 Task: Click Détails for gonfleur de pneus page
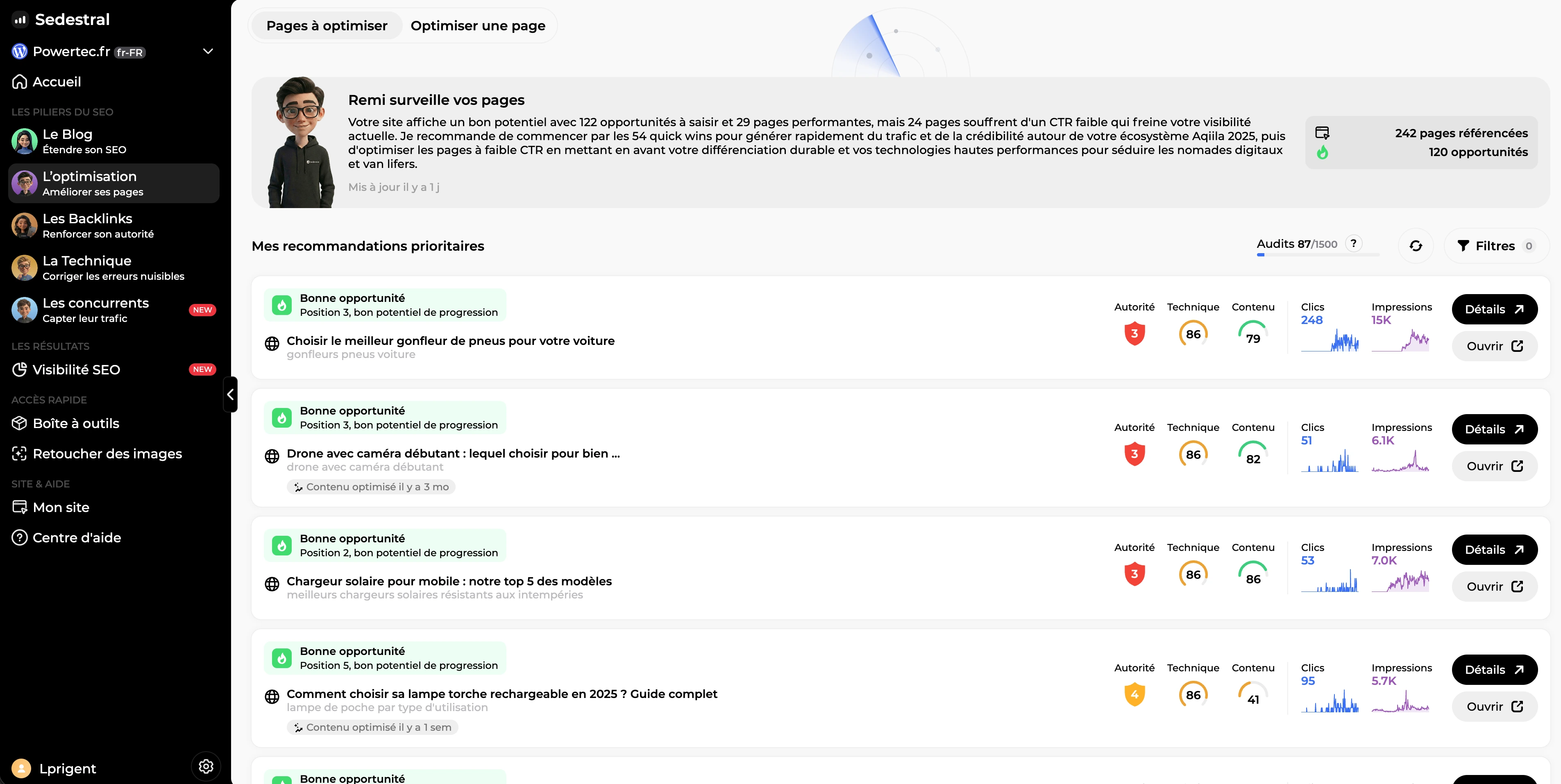click(1494, 310)
